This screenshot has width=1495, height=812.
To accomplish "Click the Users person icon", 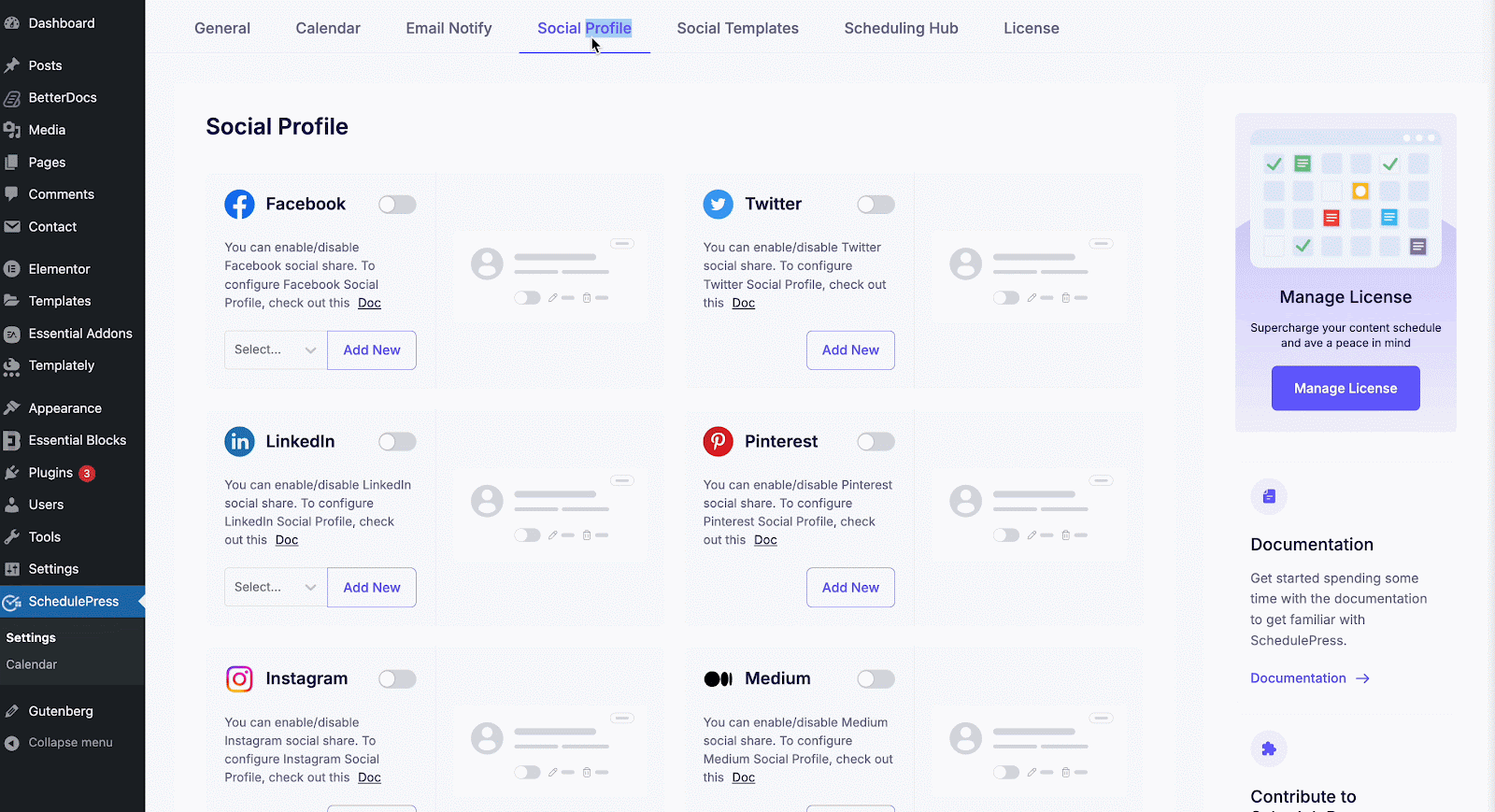I will click(12, 505).
